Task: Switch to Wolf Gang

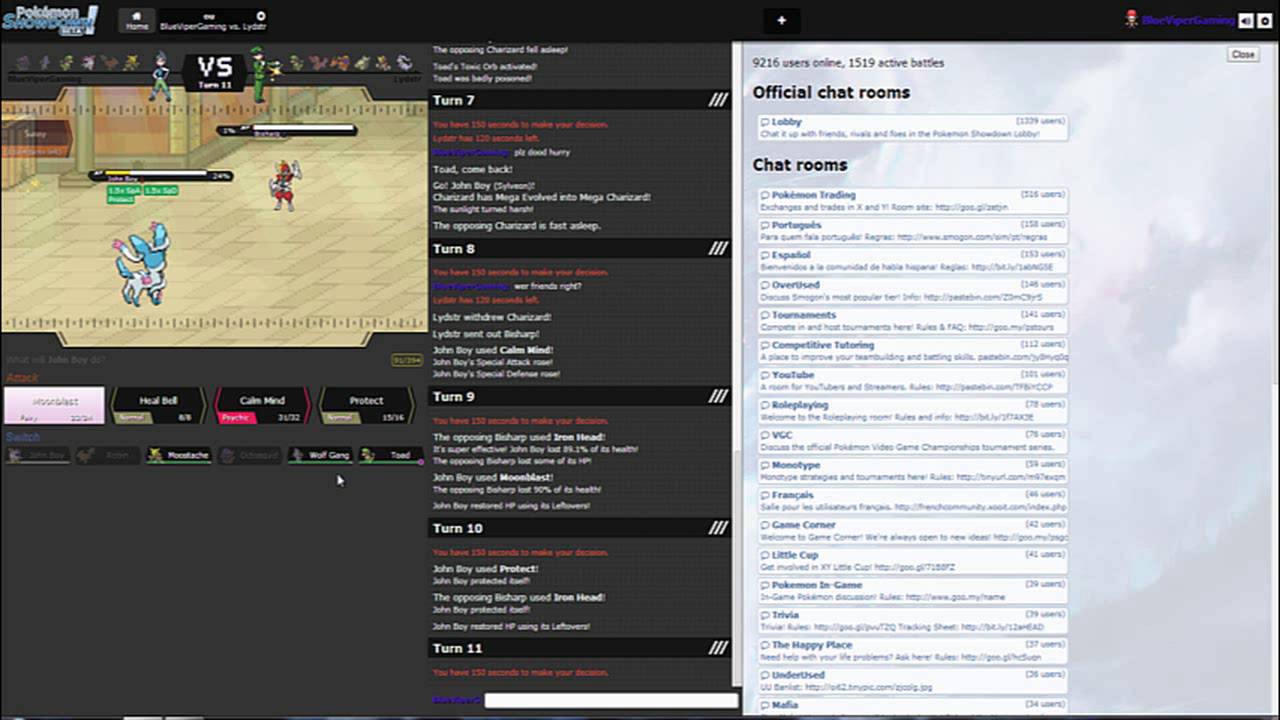Action: pyautogui.click(x=321, y=455)
